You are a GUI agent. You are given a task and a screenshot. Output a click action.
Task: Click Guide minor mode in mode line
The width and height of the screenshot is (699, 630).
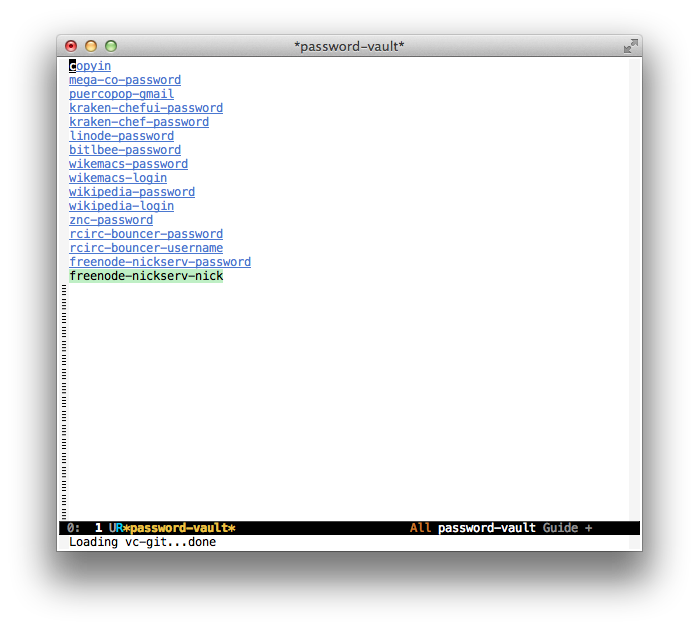560,528
